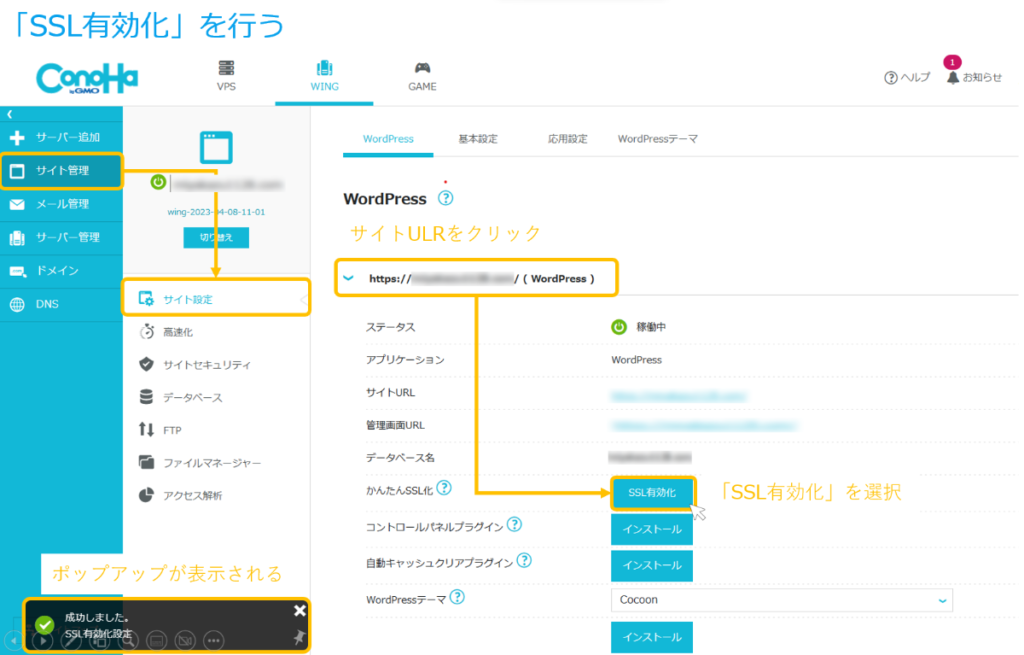Click the envelope icon for メール管理

(18, 204)
